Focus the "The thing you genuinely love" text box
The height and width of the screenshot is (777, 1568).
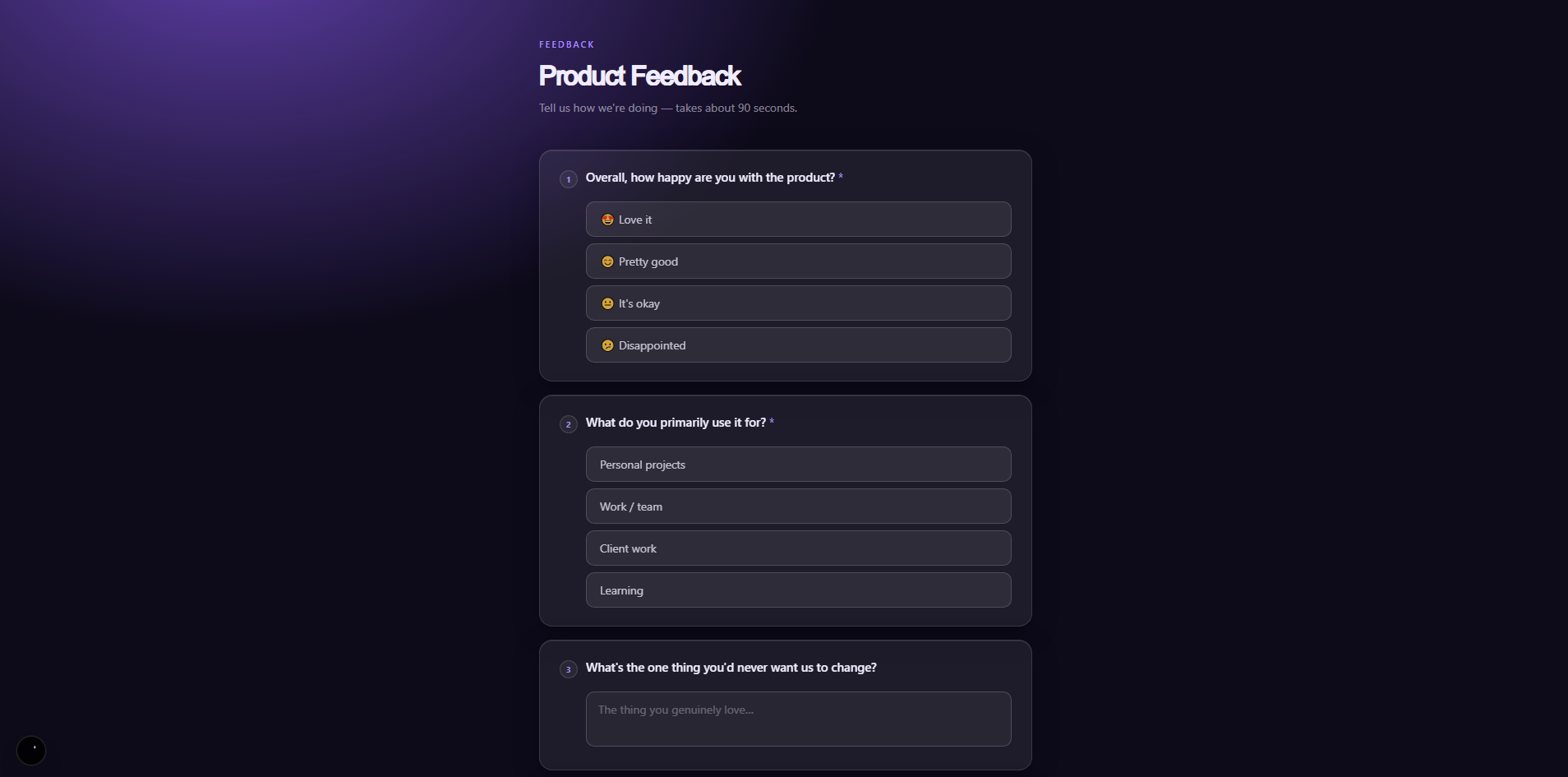[798, 719]
